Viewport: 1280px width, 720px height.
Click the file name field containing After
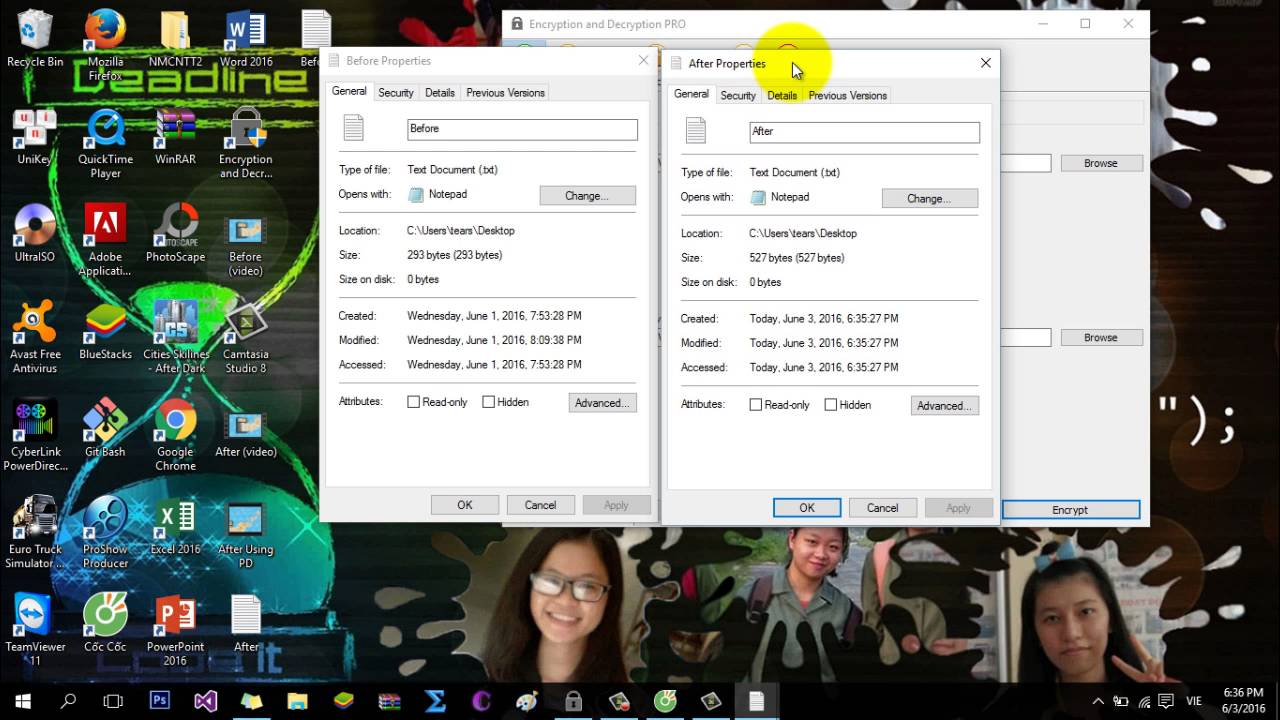pyautogui.click(x=864, y=131)
